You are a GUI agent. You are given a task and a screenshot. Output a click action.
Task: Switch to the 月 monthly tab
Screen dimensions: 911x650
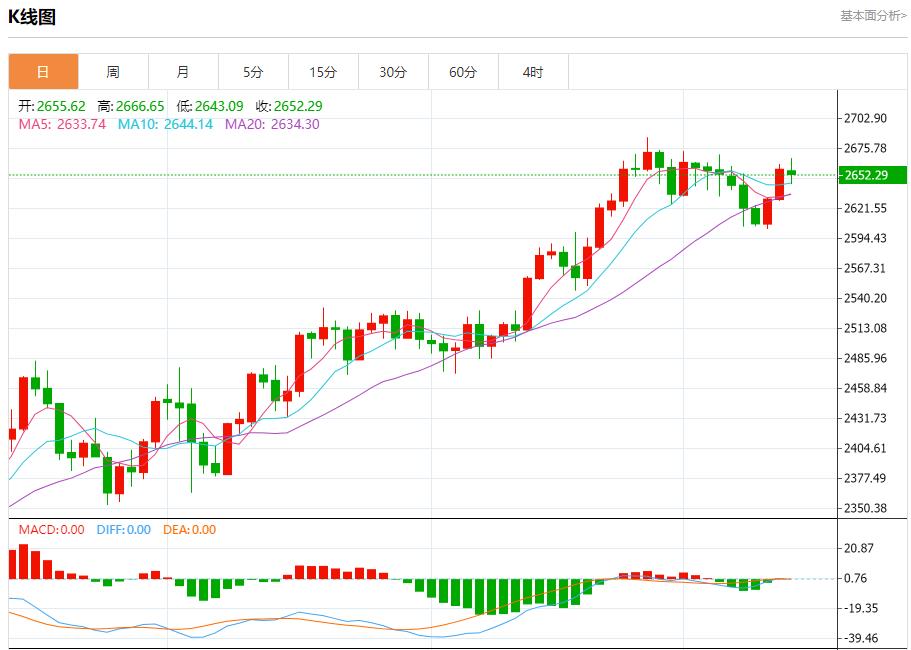183,72
